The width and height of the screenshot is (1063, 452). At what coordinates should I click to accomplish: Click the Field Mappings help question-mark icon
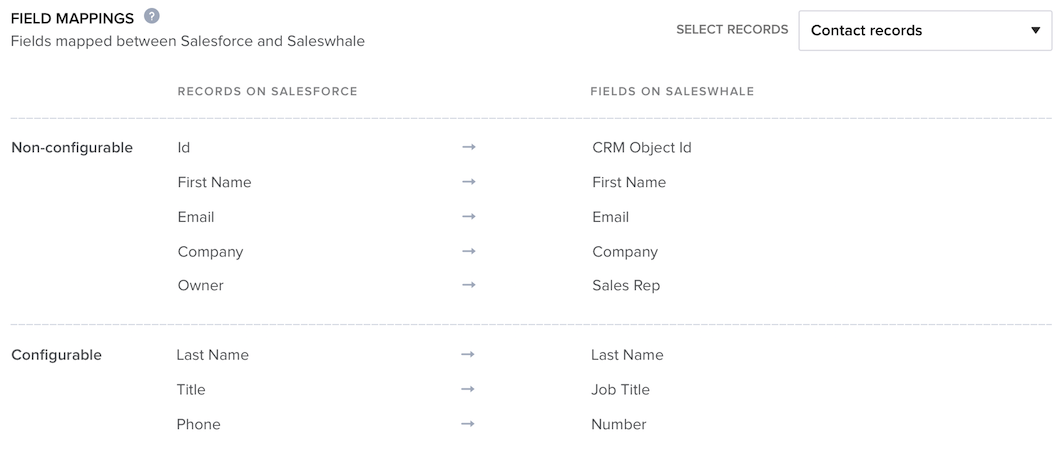(152, 16)
